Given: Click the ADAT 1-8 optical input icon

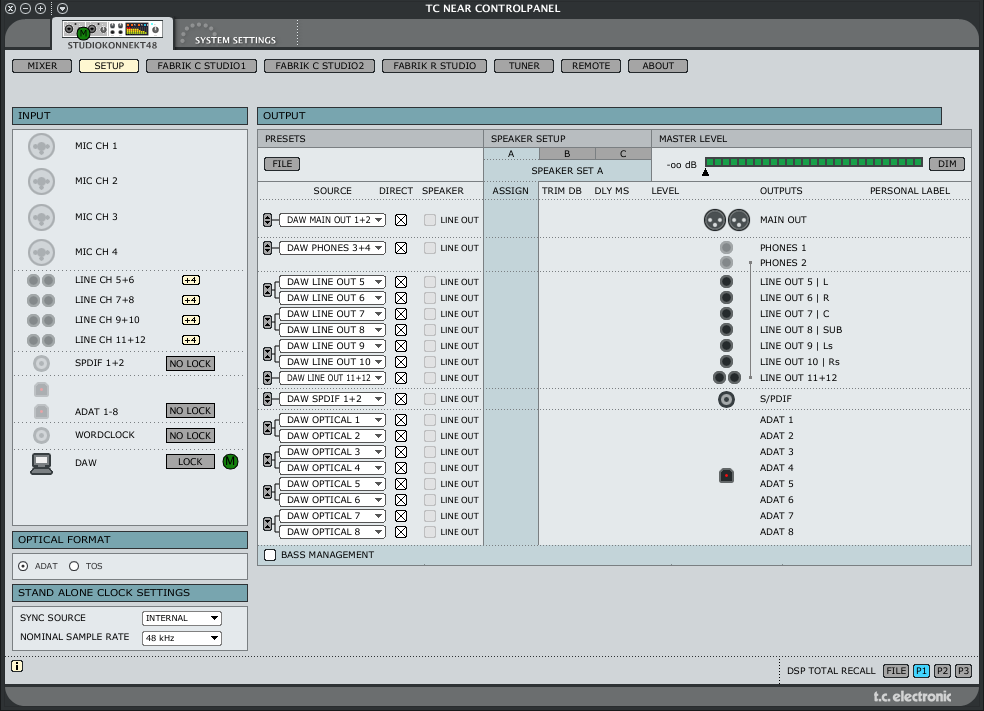Looking at the screenshot, I should 41,412.
